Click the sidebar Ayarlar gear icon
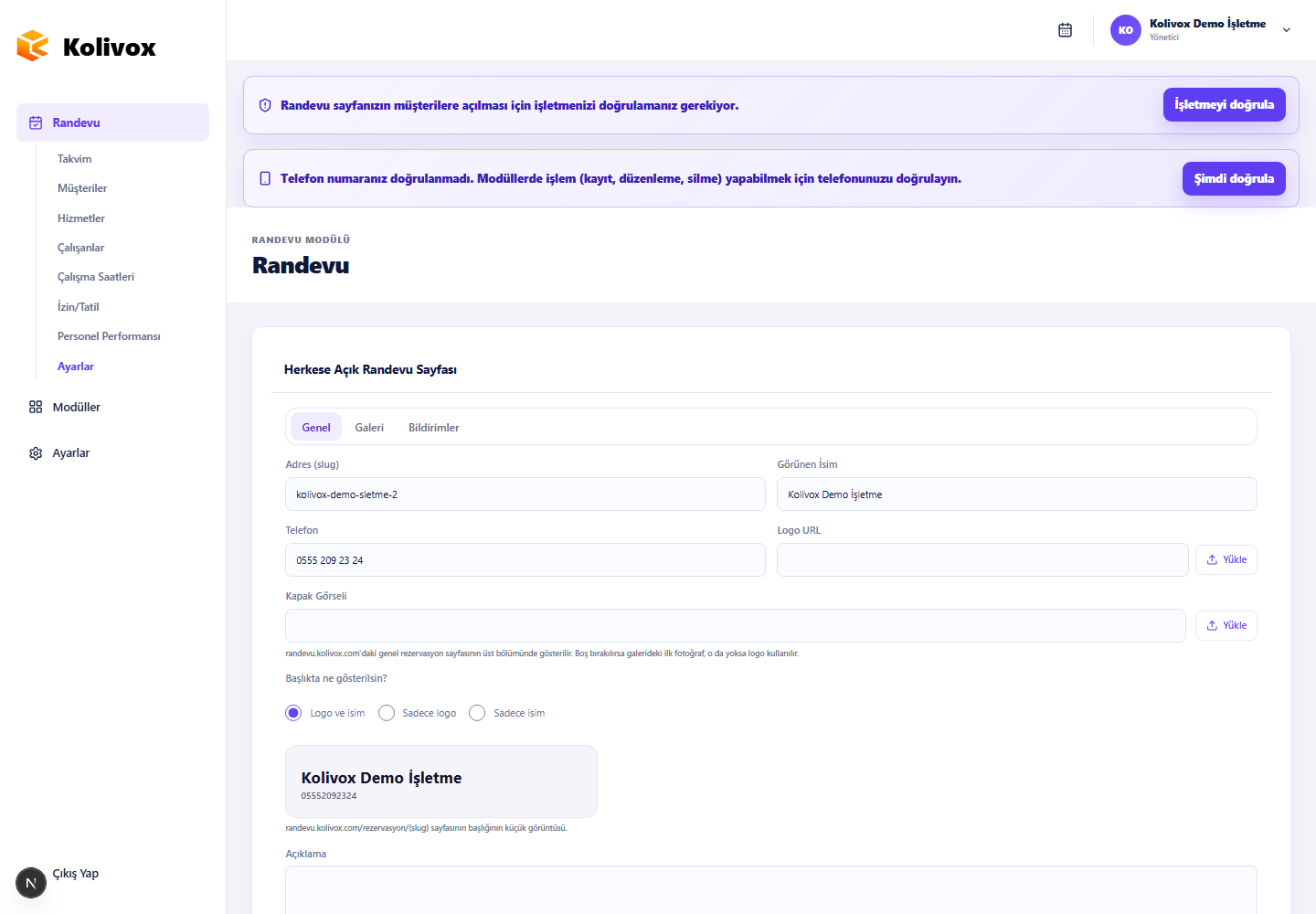 point(36,453)
